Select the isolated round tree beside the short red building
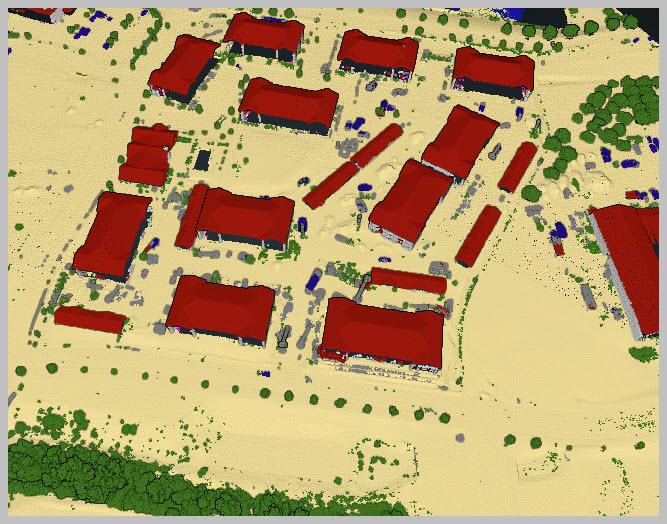 (x=531, y=194)
